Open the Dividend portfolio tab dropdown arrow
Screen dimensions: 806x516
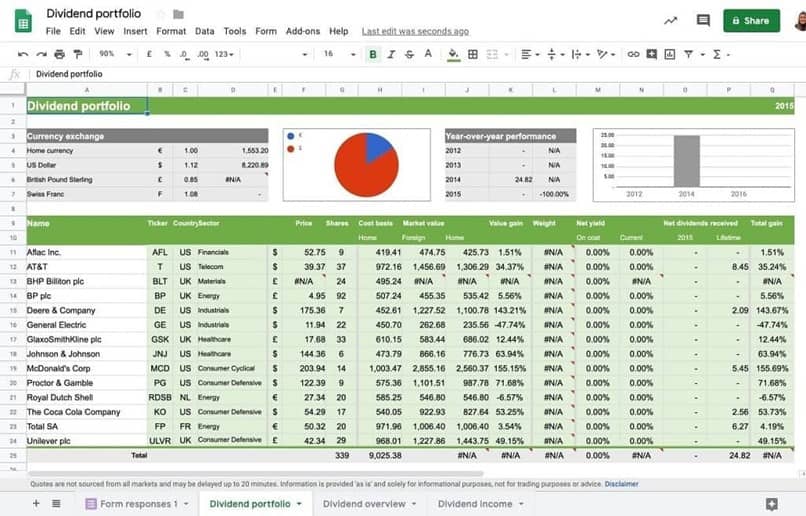click(299, 504)
